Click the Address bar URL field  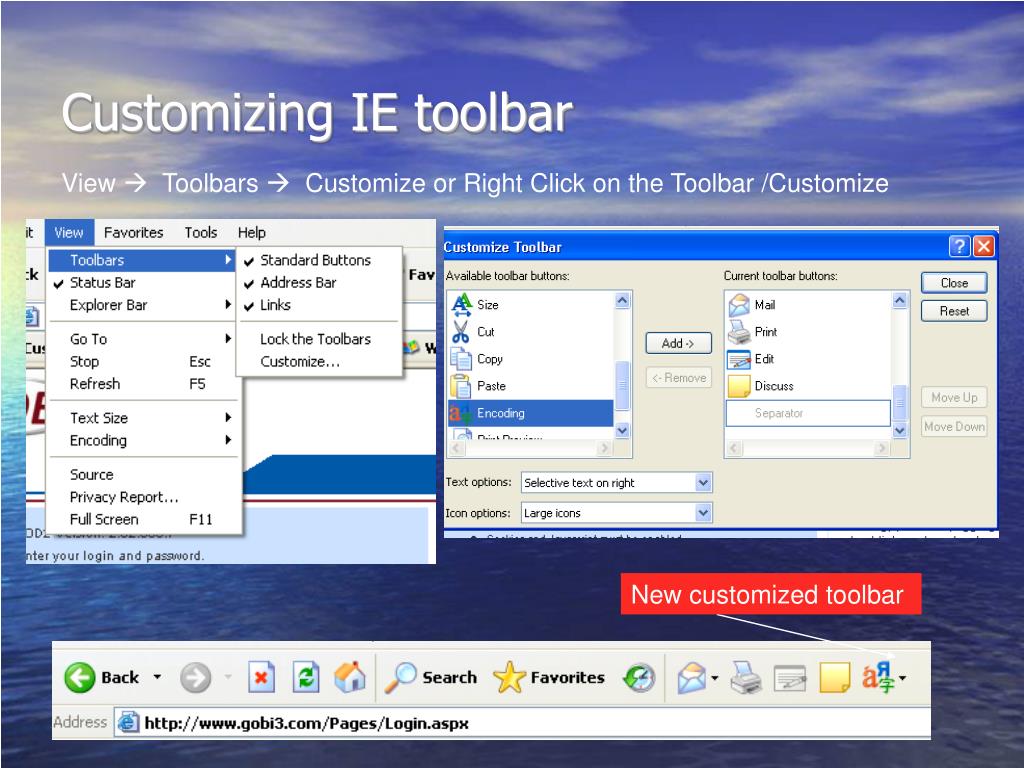point(306,722)
